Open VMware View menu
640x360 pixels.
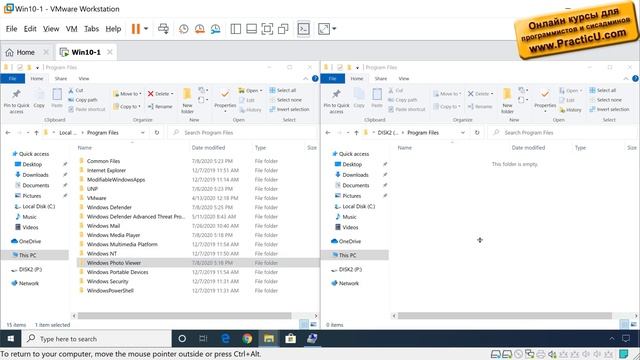coord(51,29)
